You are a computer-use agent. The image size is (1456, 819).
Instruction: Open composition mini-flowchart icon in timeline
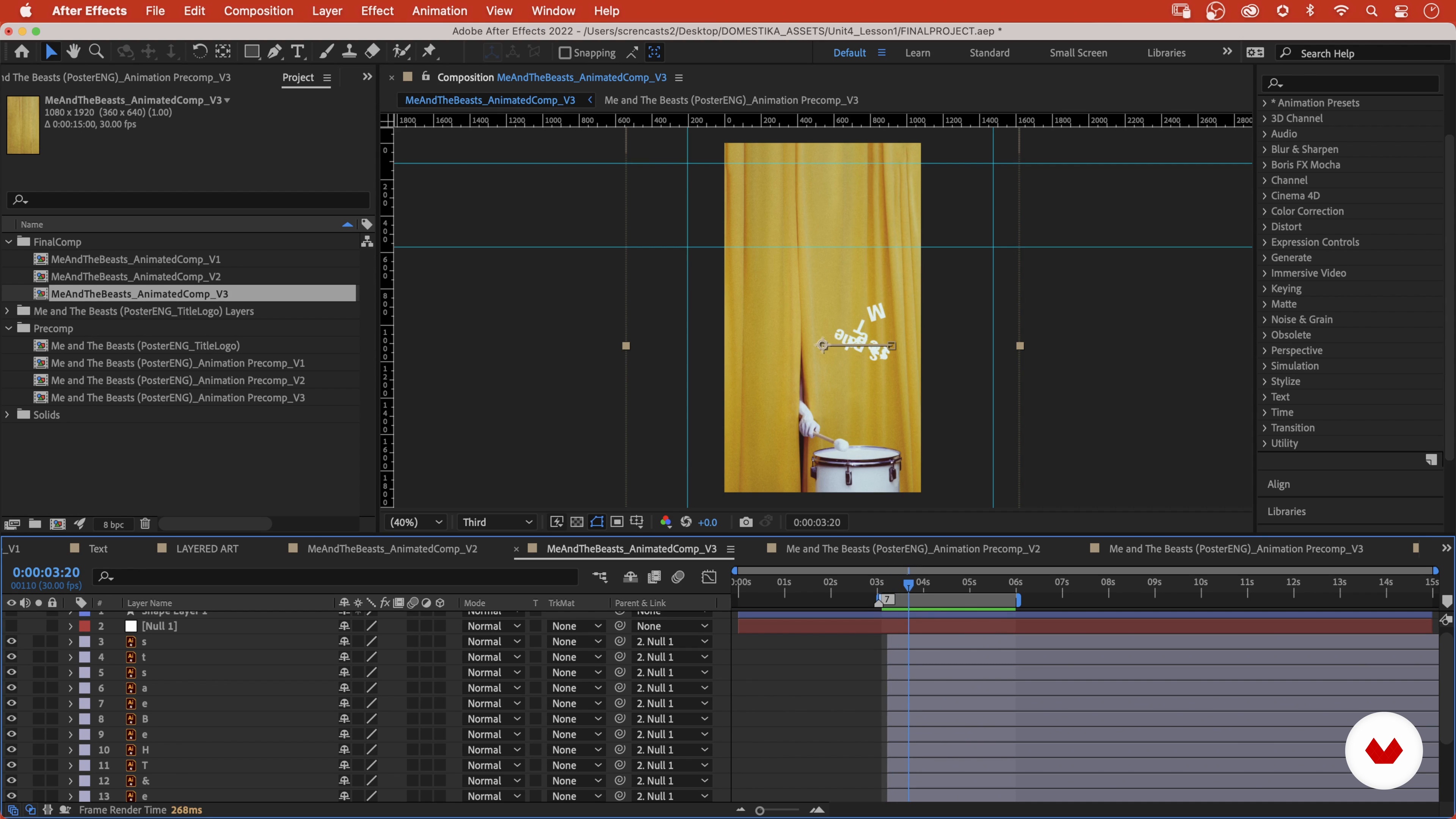(x=600, y=577)
